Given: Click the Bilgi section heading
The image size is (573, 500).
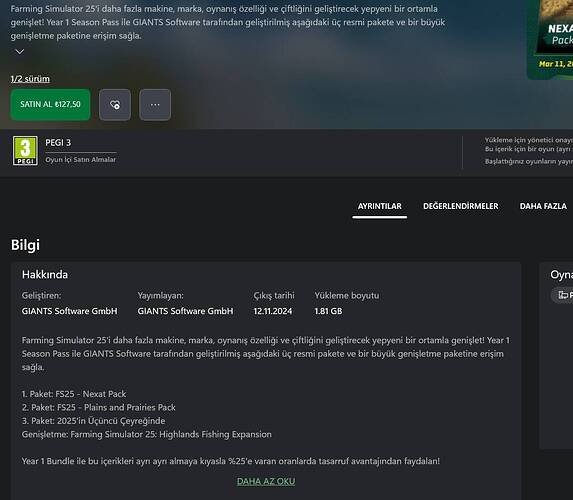Looking at the screenshot, I should tap(25, 245).
